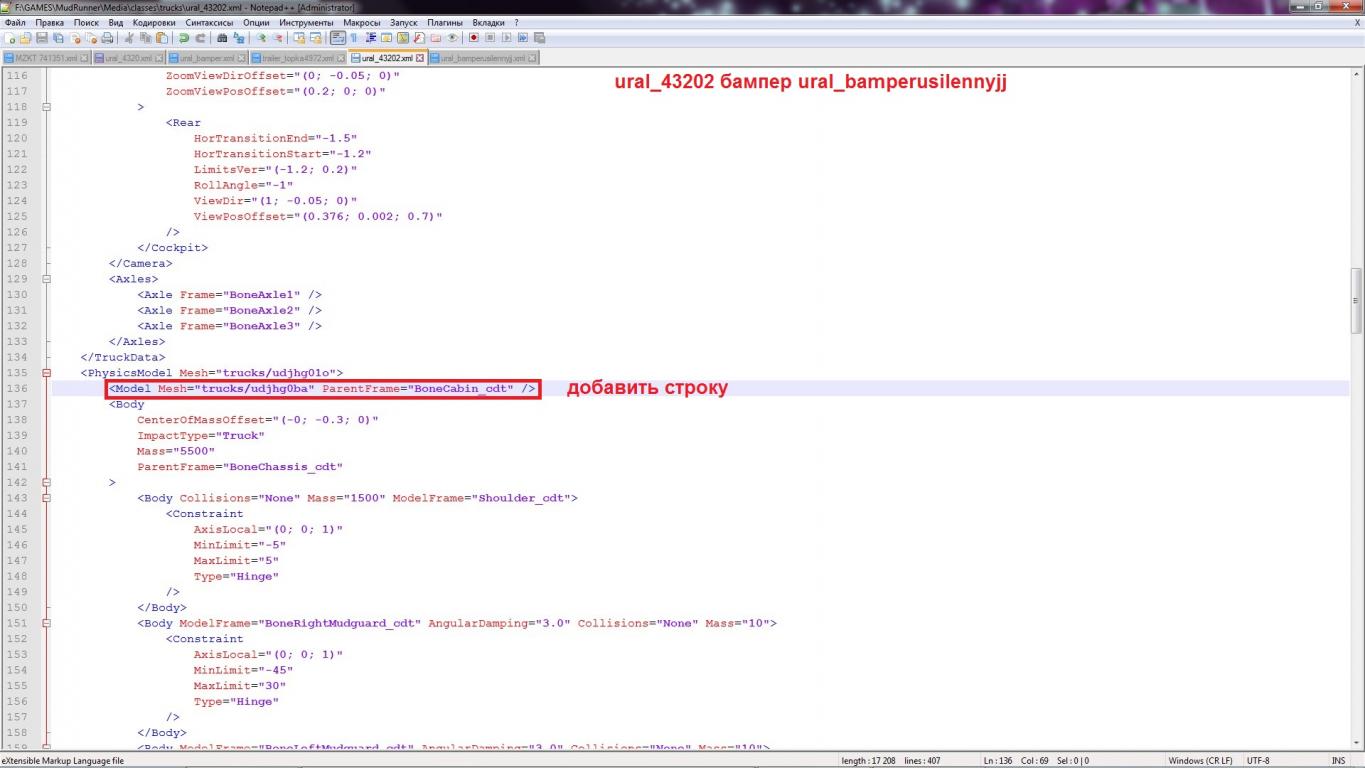Click the Cut scissors icon
Image resolution: width=1365 pixels, height=768 pixels.
(x=129, y=38)
